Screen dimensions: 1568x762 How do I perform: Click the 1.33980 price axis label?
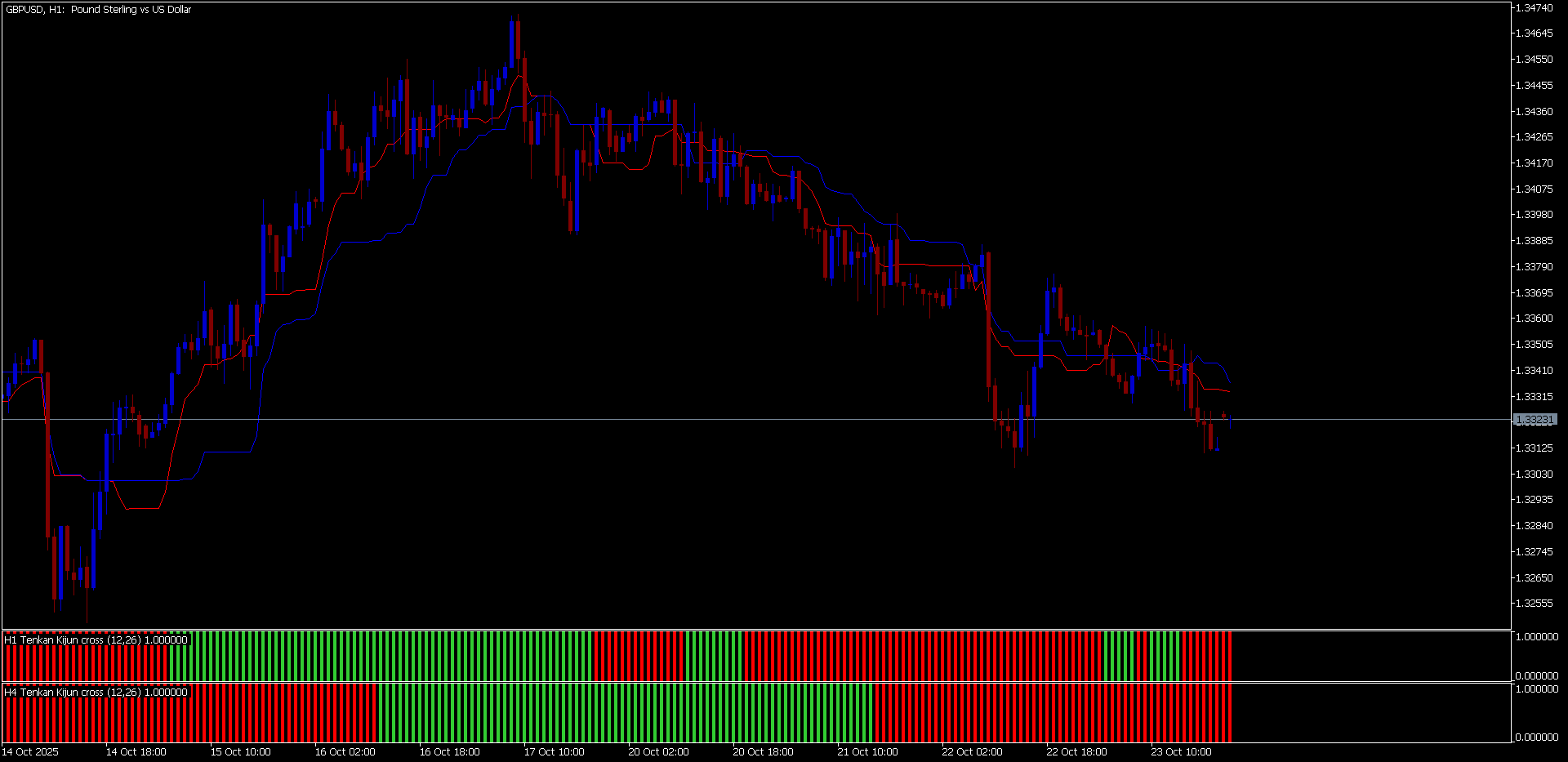(1534, 215)
